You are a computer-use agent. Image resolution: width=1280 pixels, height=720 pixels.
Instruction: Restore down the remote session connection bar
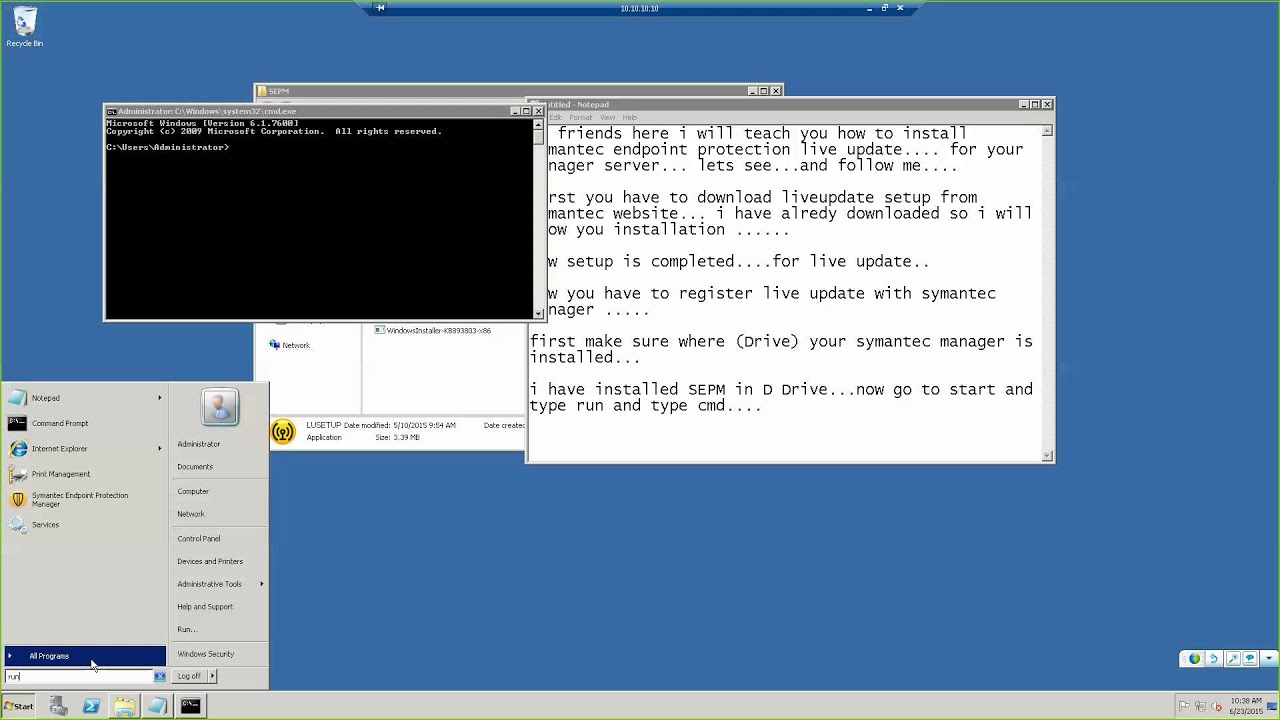(x=884, y=8)
